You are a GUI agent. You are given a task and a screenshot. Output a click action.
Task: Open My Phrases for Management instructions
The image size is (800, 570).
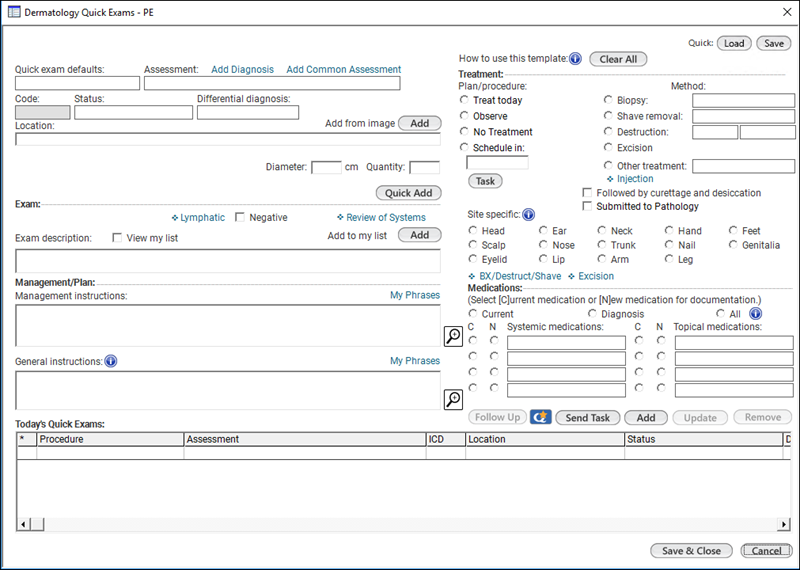[x=415, y=295]
